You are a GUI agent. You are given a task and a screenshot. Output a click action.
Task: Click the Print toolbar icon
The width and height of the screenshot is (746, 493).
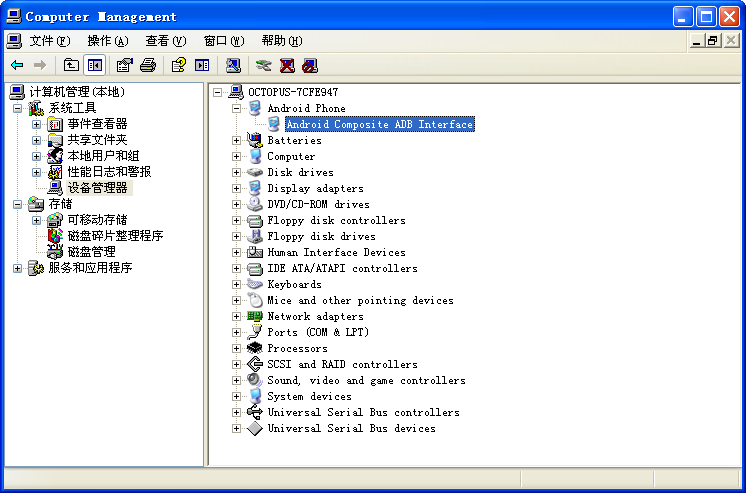148,65
